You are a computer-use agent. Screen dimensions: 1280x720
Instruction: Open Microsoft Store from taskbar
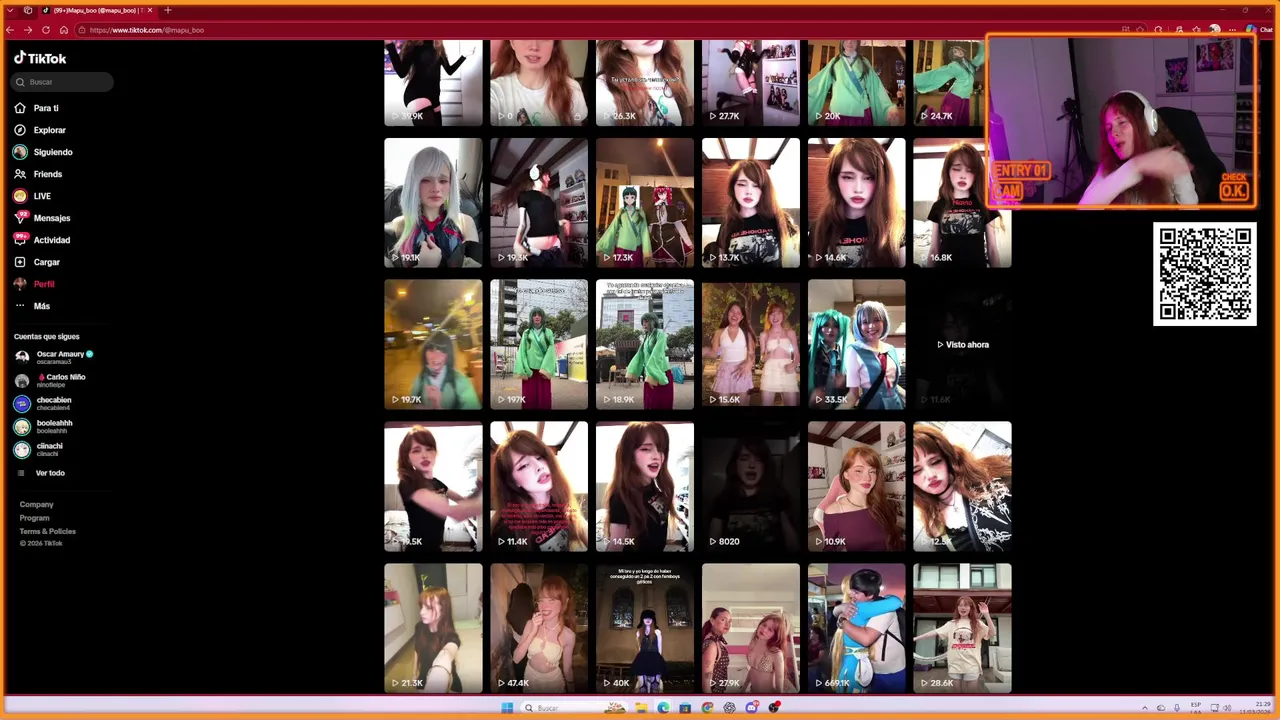(685, 708)
